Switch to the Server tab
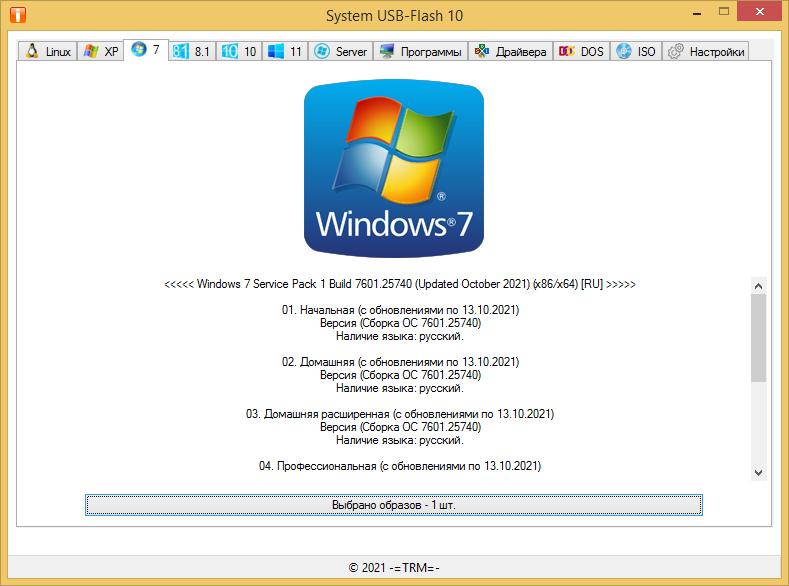Screen dimensions: 789x586 tap(341, 51)
